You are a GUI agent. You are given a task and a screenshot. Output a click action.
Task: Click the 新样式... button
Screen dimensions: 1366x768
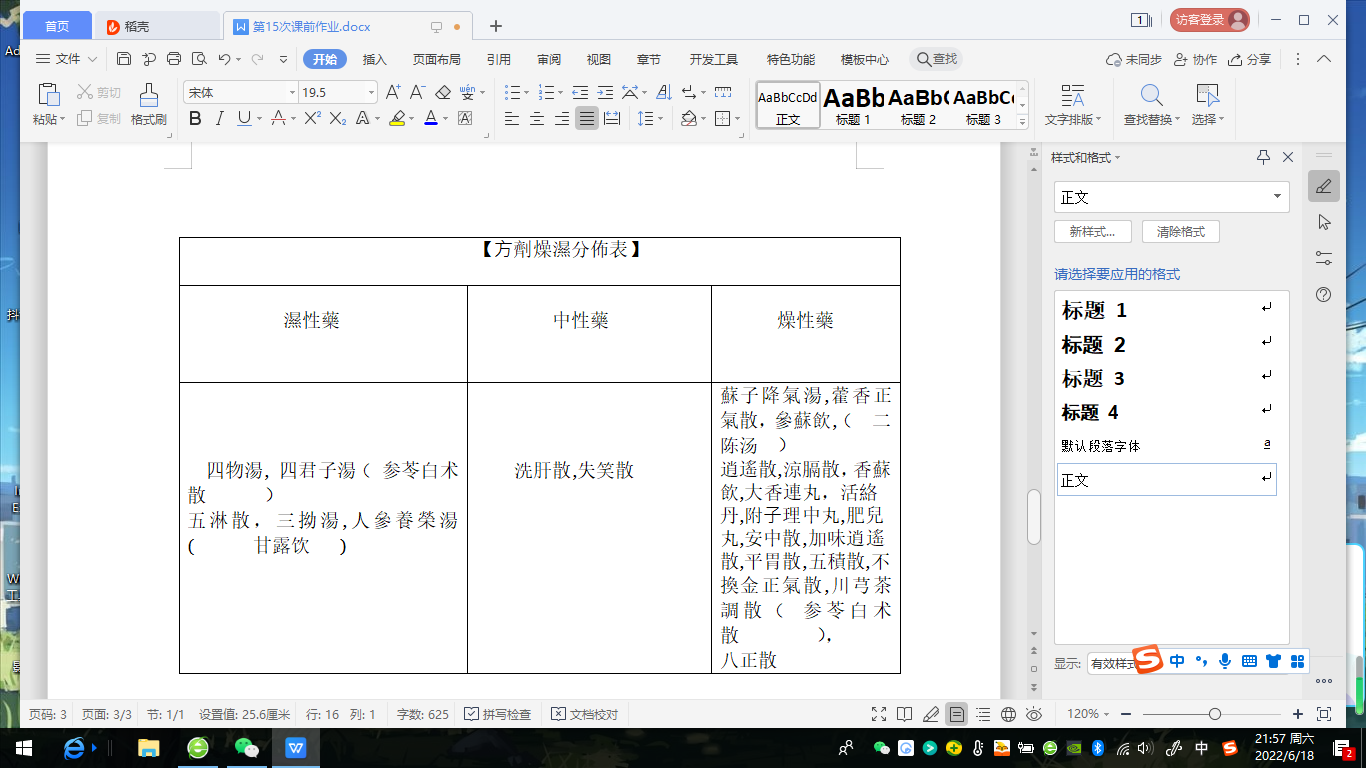tap(1093, 232)
